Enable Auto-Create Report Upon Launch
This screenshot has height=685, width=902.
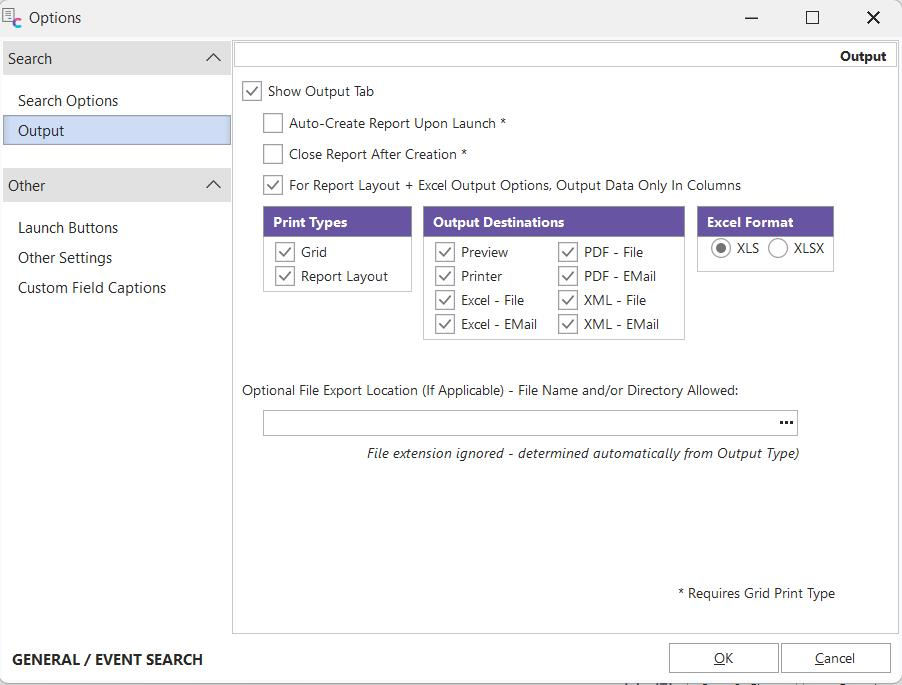click(x=273, y=123)
